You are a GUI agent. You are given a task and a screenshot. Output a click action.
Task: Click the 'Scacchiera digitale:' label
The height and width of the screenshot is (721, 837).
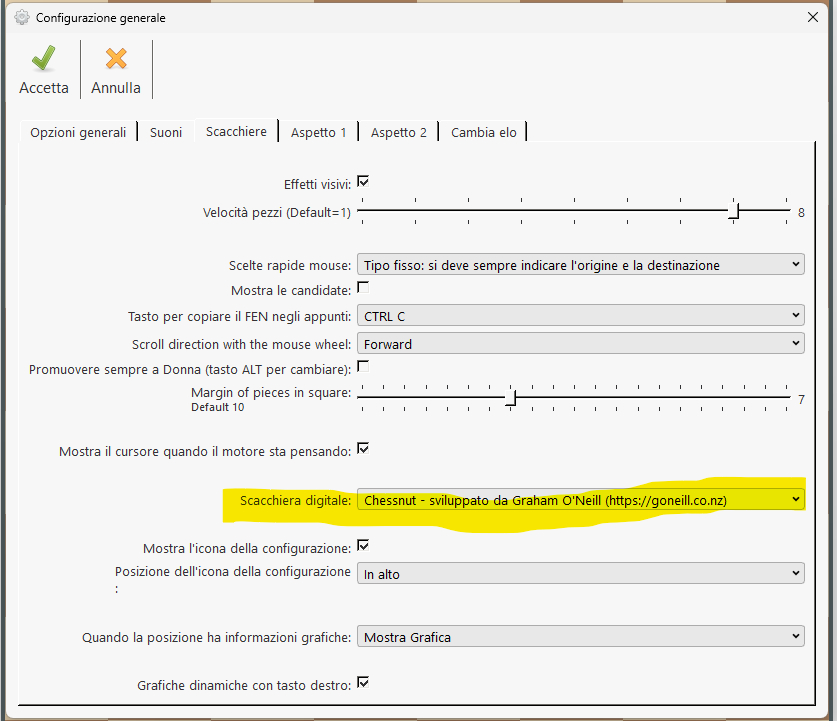pos(295,501)
